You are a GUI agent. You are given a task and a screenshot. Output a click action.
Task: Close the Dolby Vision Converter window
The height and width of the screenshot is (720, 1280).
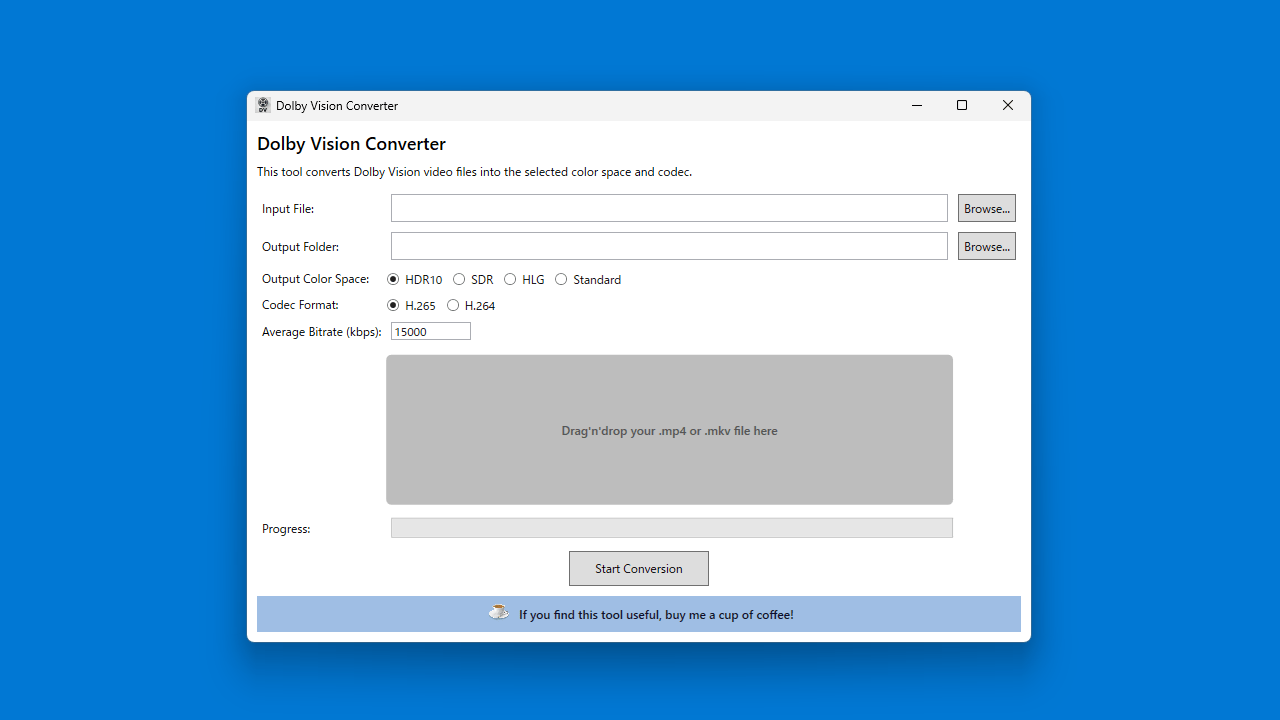click(x=1008, y=106)
